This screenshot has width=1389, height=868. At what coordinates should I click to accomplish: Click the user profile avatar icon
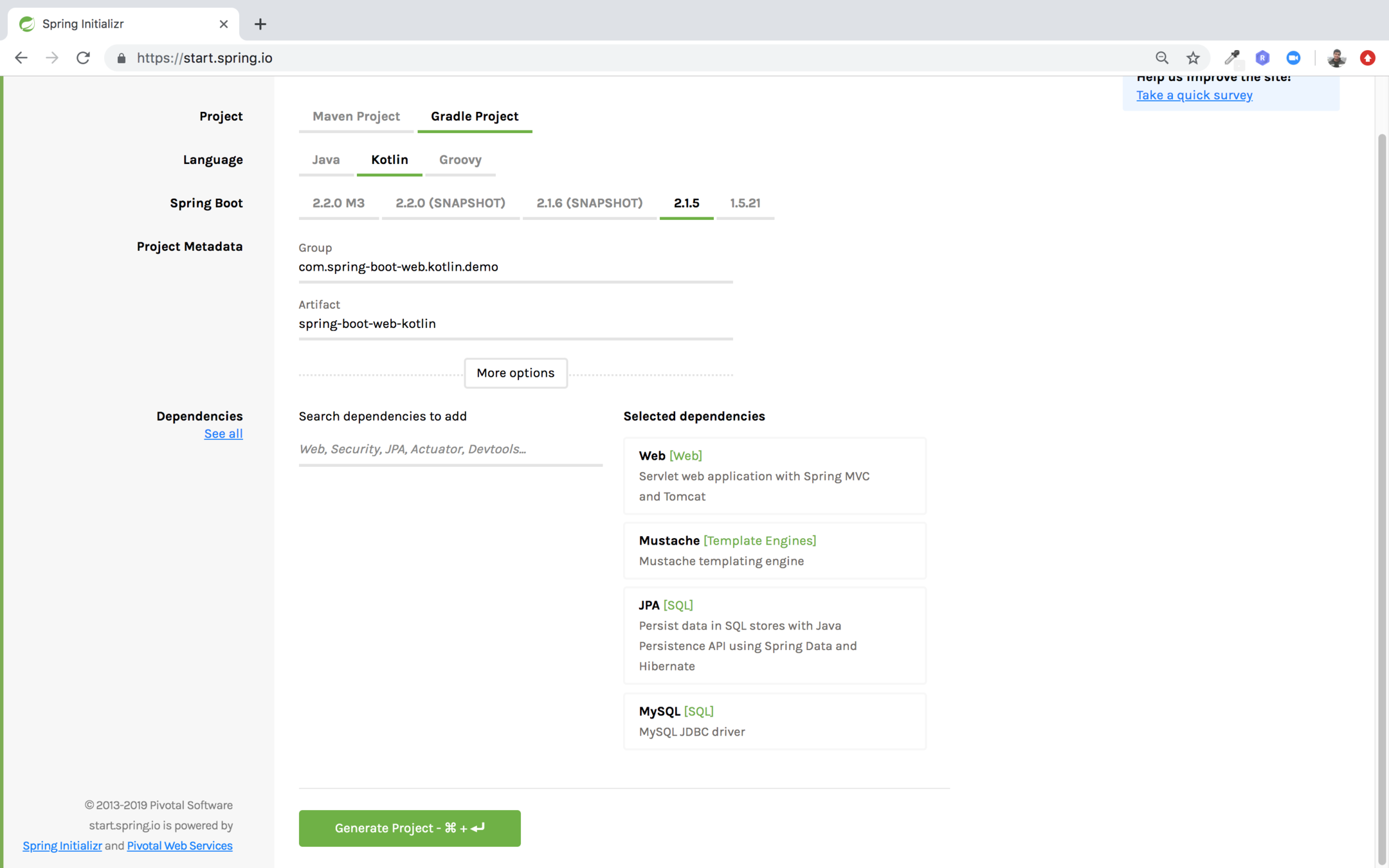[x=1336, y=58]
